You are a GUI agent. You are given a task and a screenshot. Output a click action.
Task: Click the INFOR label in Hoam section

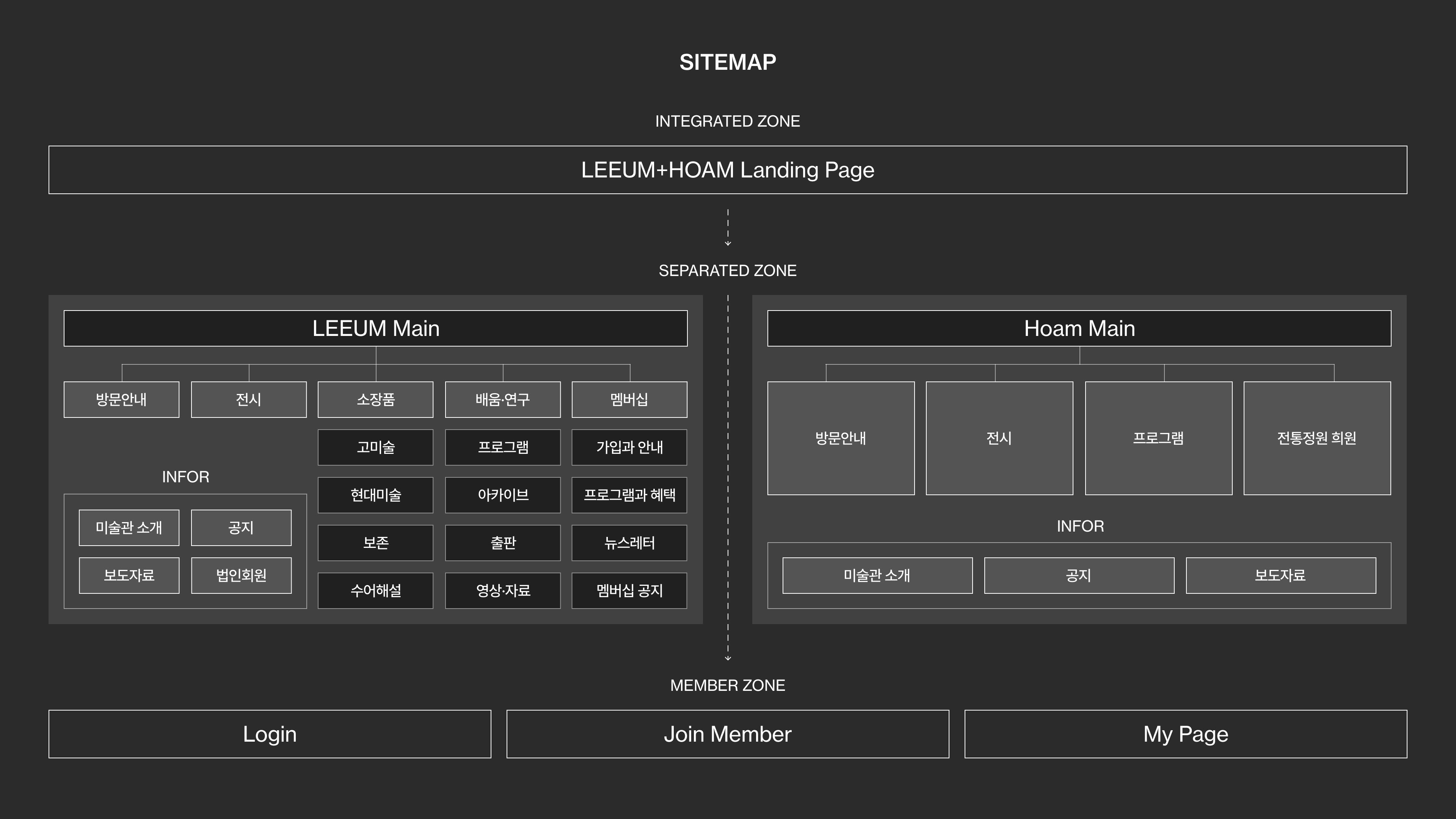tap(1080, 526)
